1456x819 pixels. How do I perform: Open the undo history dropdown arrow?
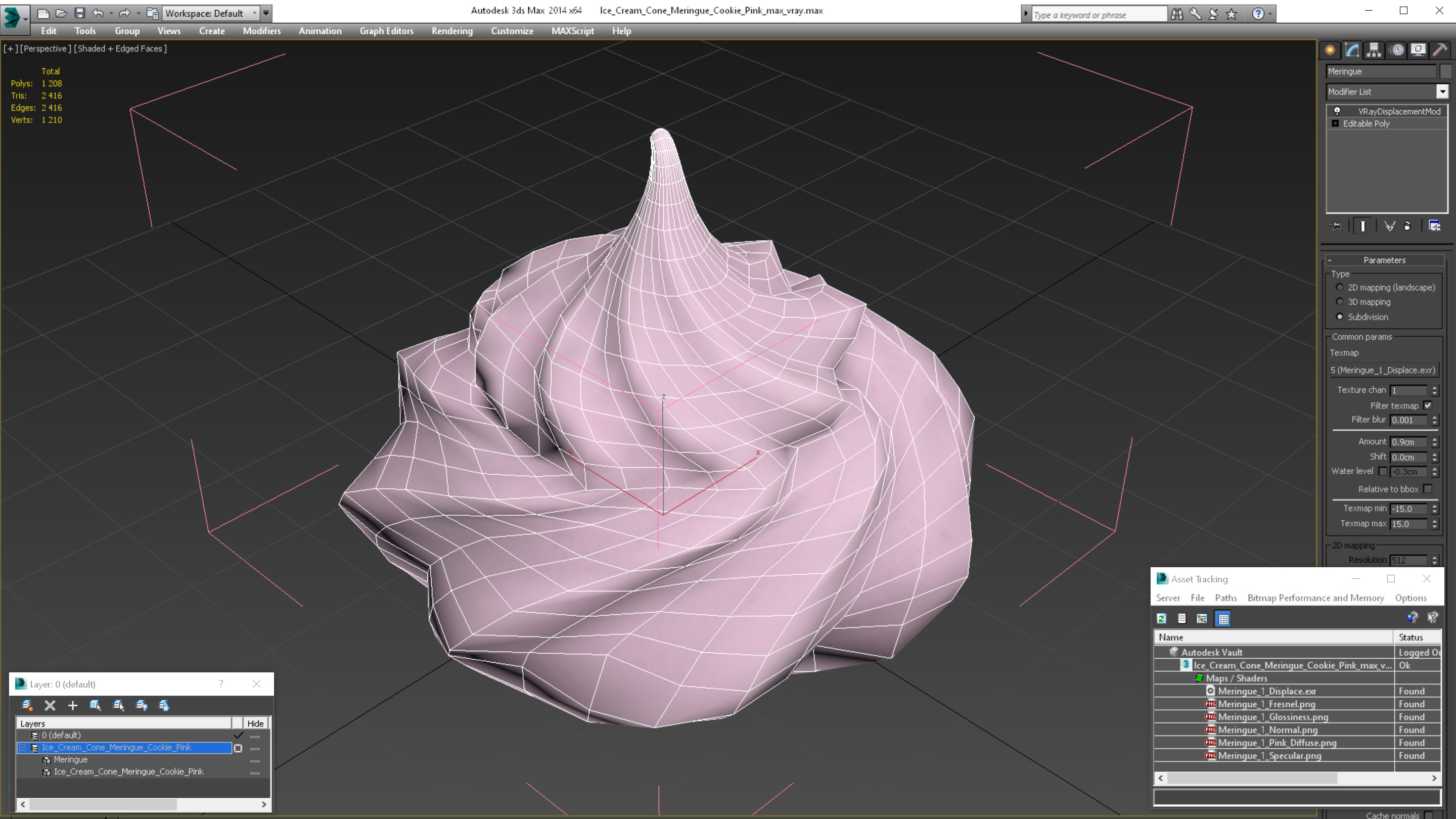click(x=111, y=13)
